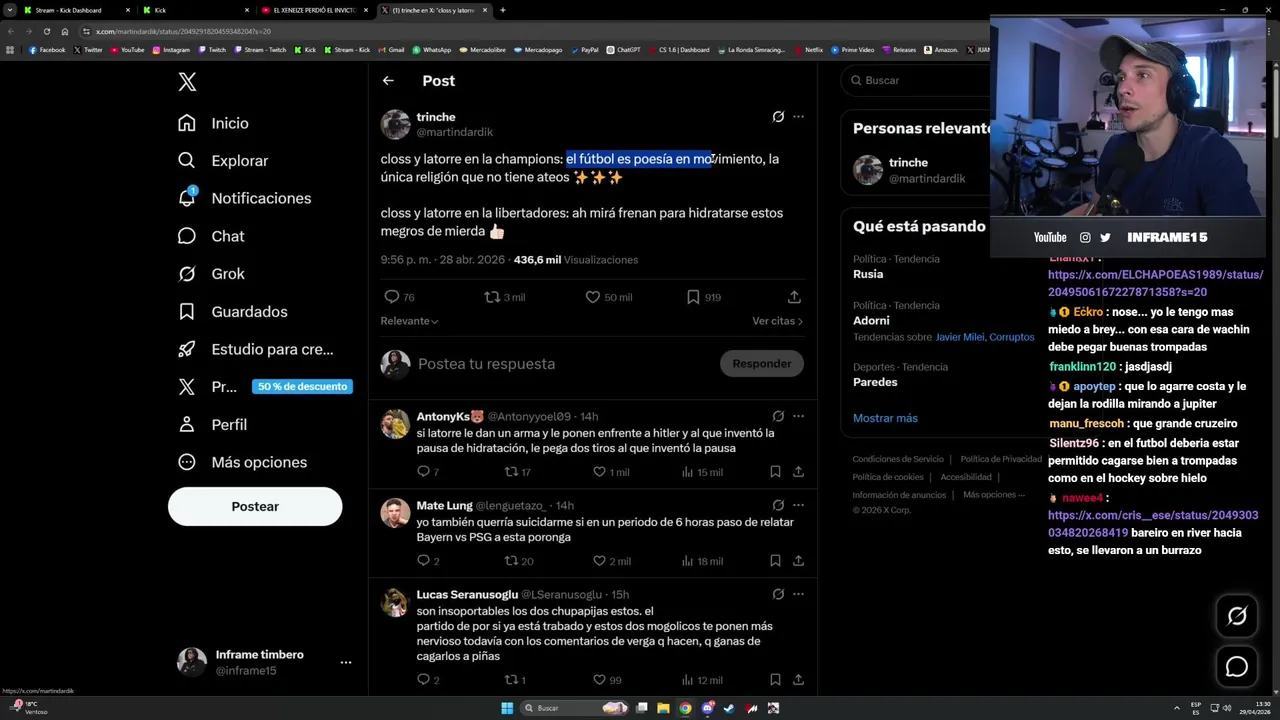This screenshot has height=720, width=1280.
Task: Bookmark AntonyKs reply
Action: tap(775, 472)
